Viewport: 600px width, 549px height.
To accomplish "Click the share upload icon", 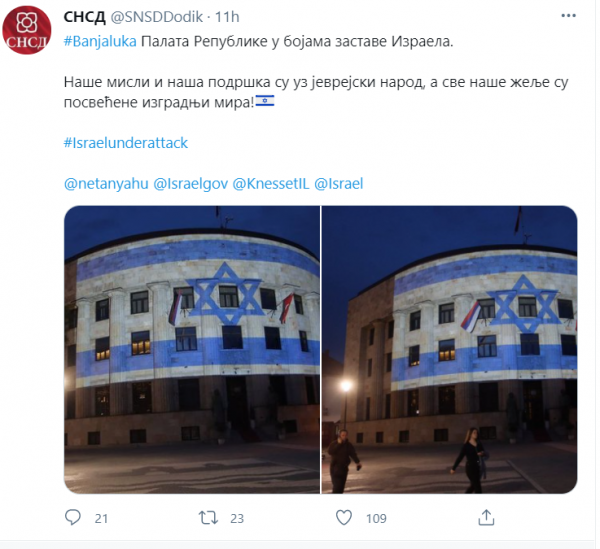I will (x=486, y=517).
